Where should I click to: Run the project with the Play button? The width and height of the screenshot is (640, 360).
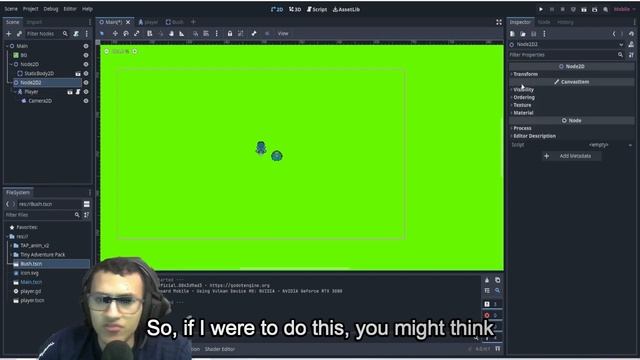[541, 9]
